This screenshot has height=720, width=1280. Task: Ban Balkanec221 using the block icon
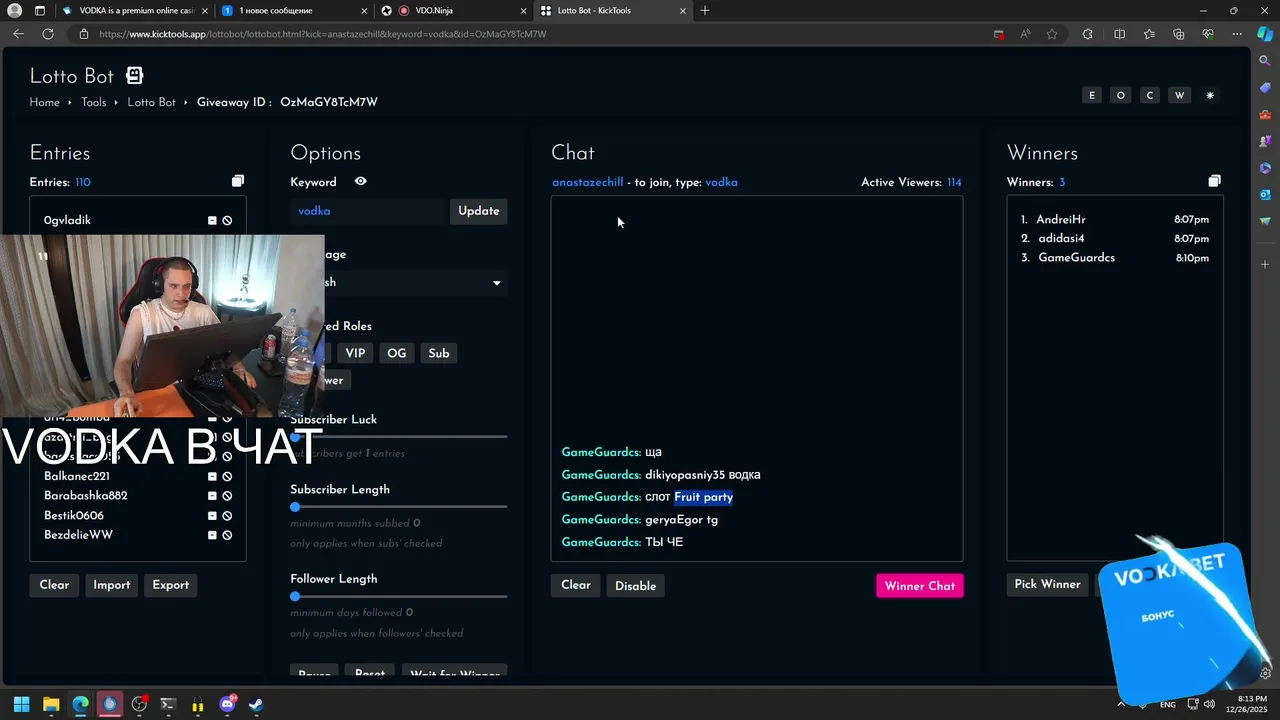coord(227,476)
